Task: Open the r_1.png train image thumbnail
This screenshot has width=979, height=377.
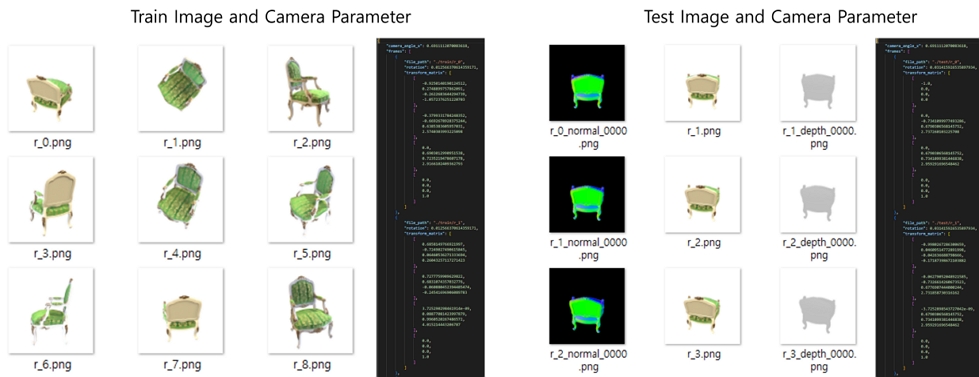Action: point(181,88)
